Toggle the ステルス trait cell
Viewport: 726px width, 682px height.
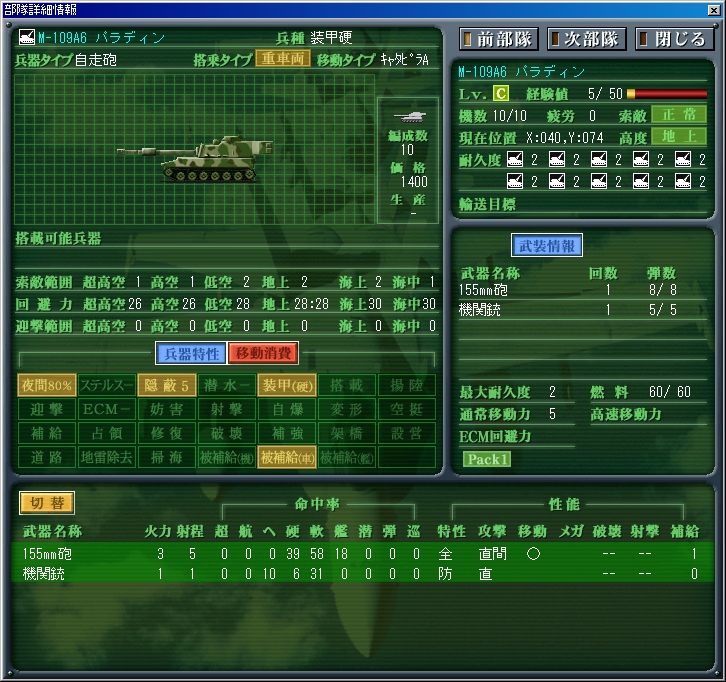pyautogui.click(x=107, y=385)
